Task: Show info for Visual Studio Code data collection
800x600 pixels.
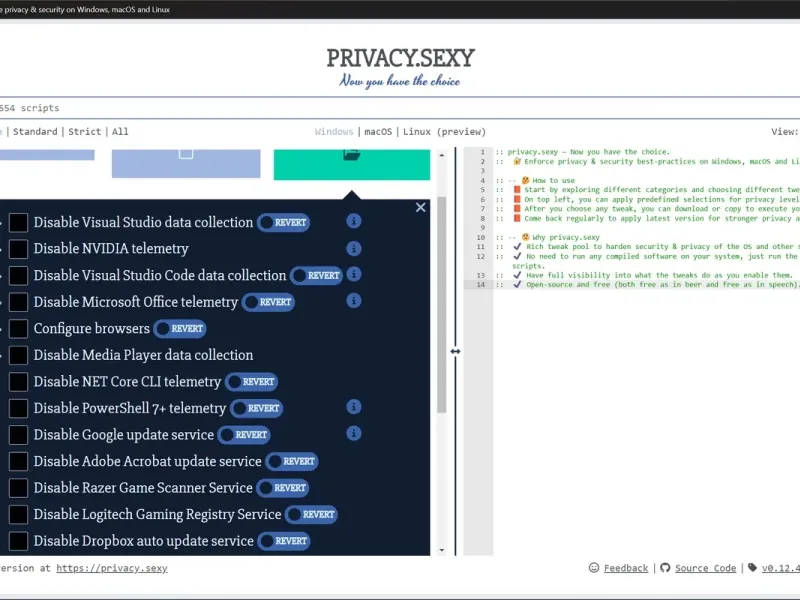Action: pos(354,274)
